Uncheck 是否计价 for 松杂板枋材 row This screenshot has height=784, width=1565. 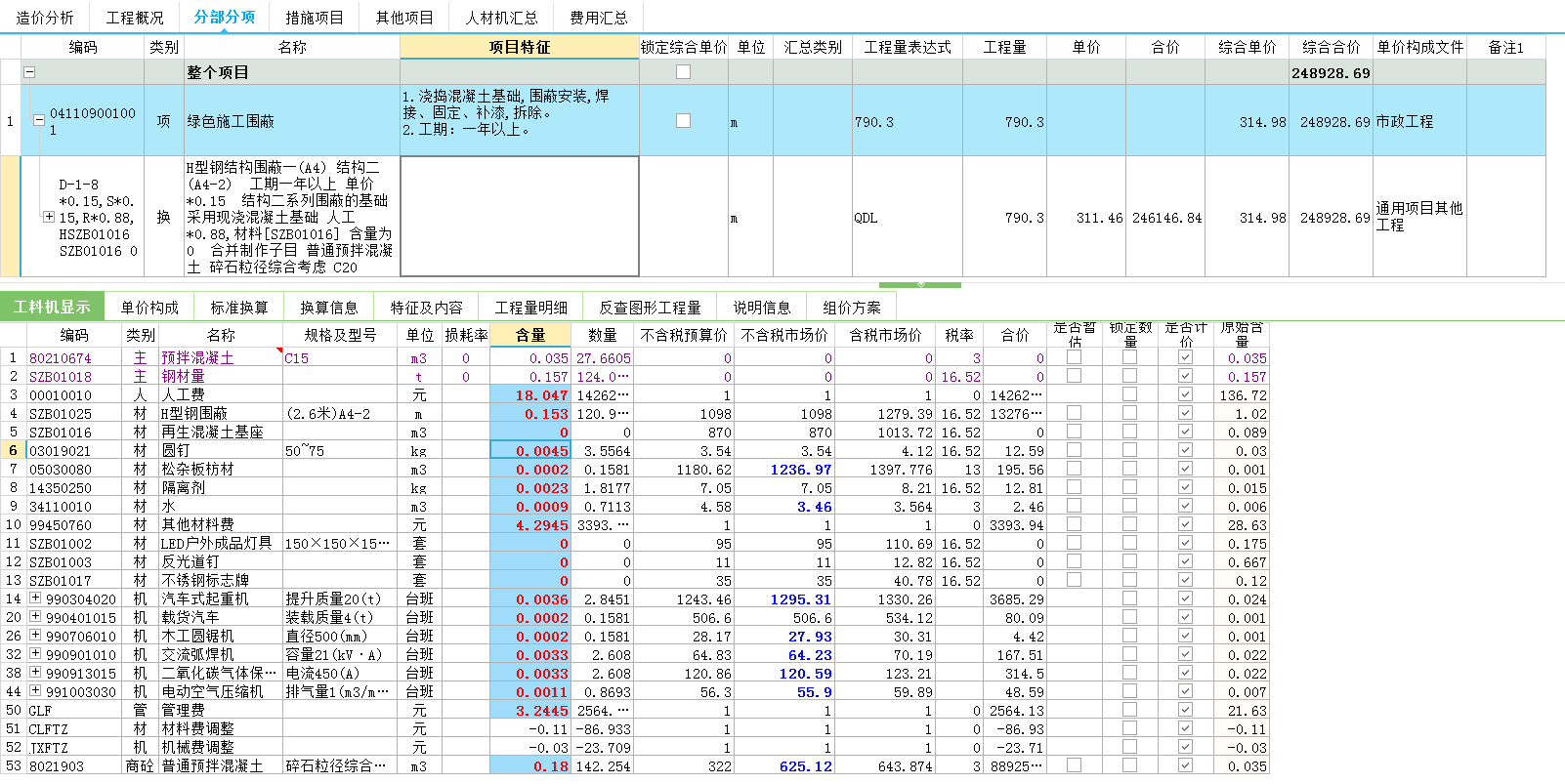tap(1185, 469)
